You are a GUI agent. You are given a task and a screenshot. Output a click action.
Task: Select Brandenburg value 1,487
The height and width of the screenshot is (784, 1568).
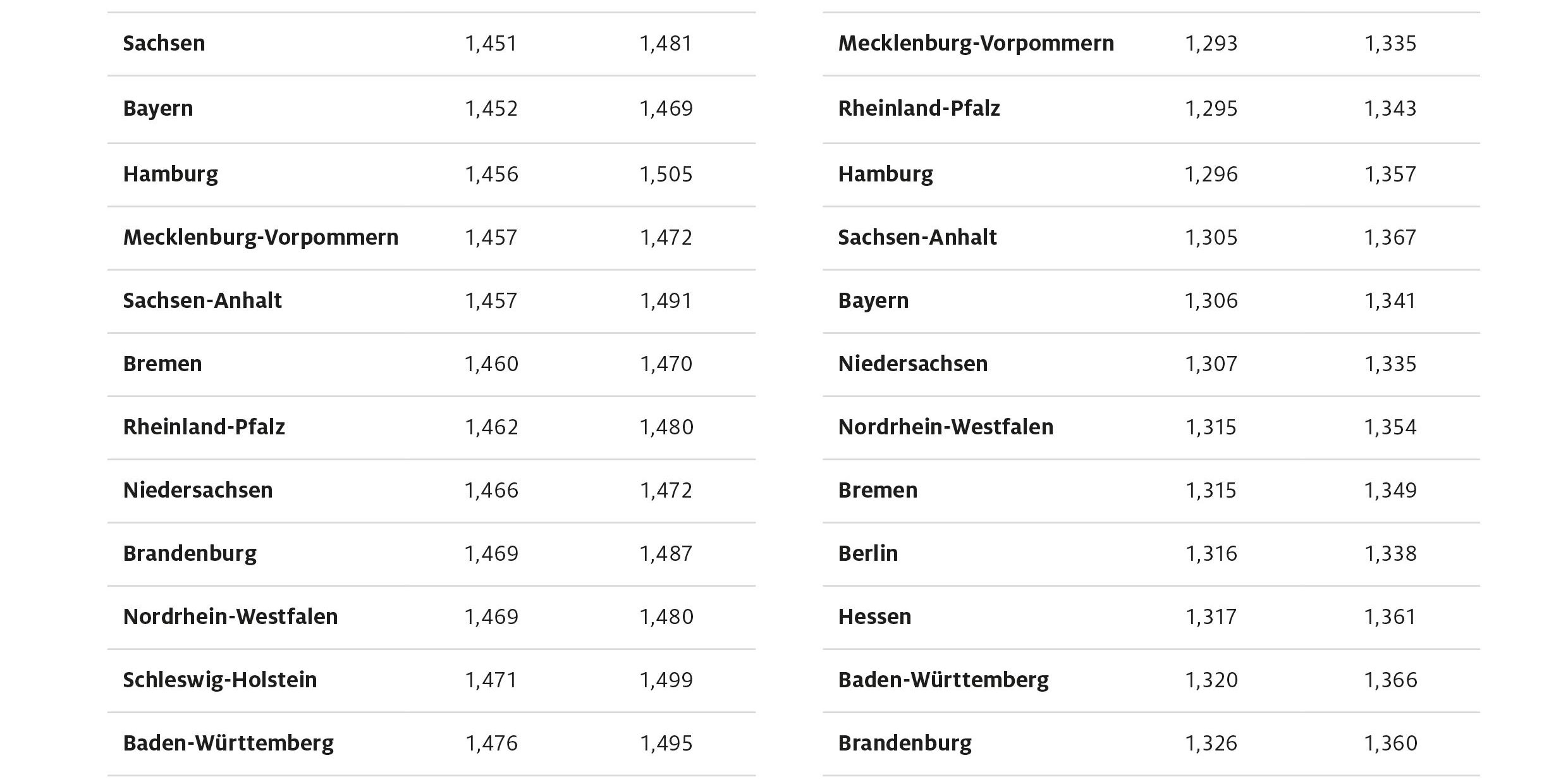(666, 553)
